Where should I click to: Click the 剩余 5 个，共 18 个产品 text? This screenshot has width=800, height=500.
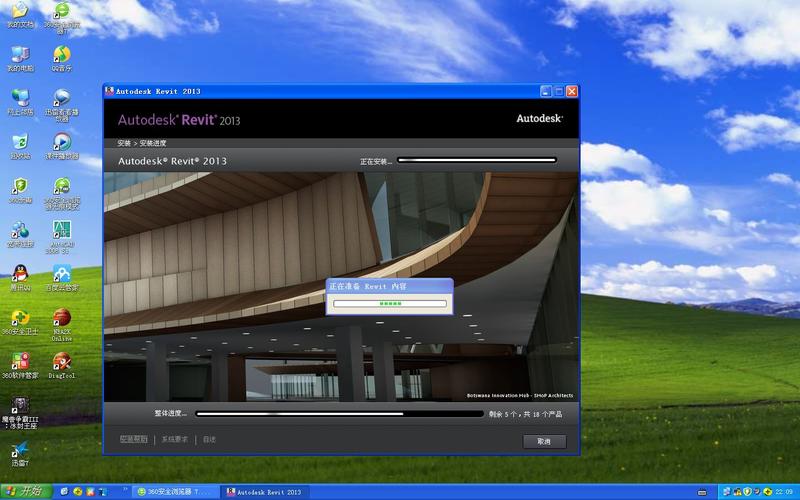pos(526,414)
